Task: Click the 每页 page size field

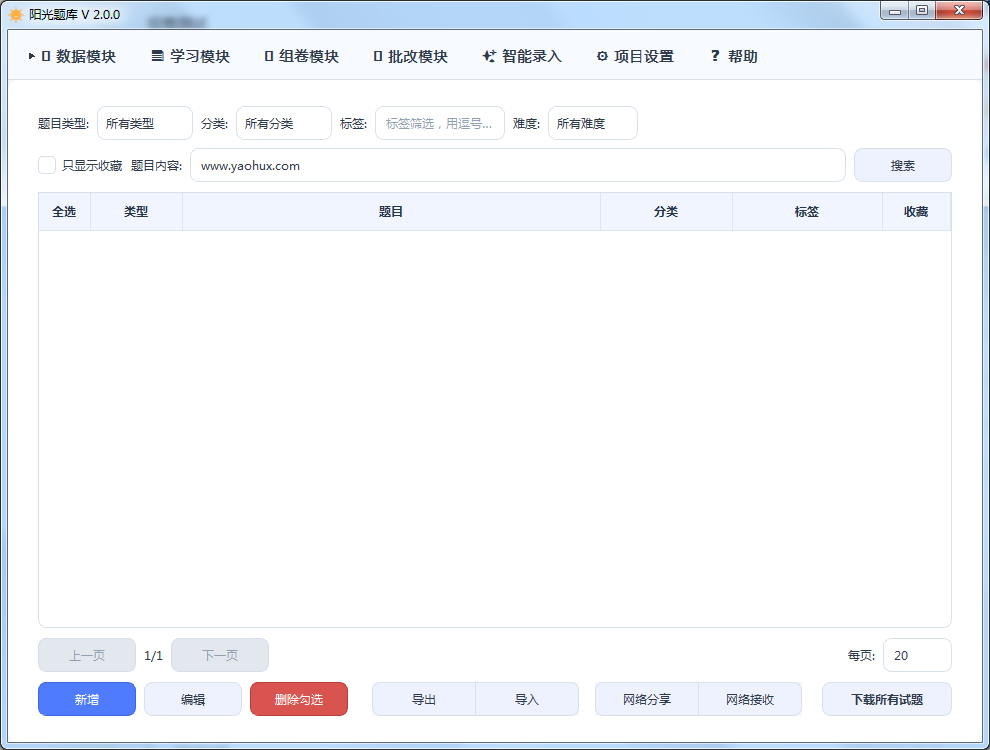Action: tap(916, 655)
